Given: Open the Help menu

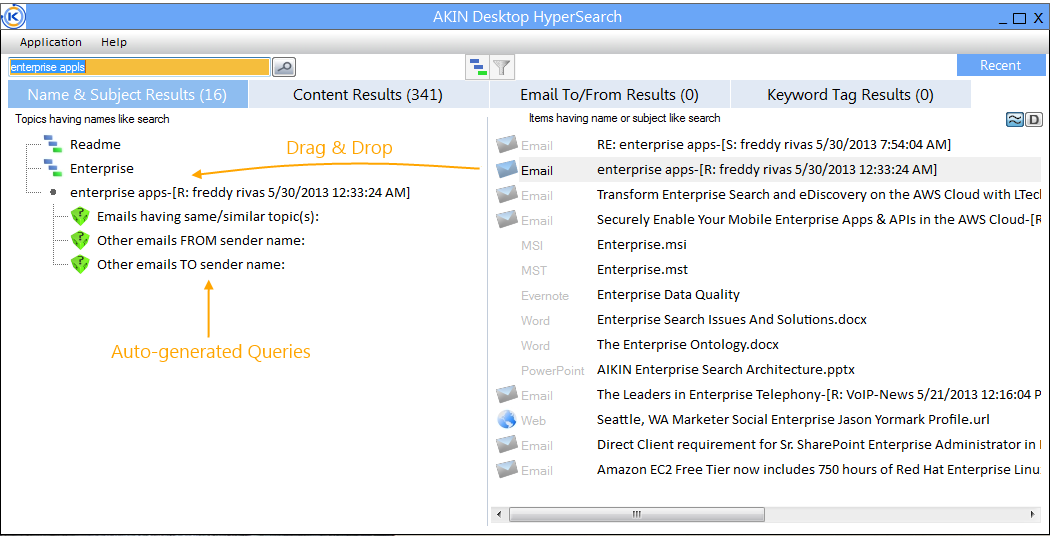Looking at the screenshot, I should click(114, 42).
